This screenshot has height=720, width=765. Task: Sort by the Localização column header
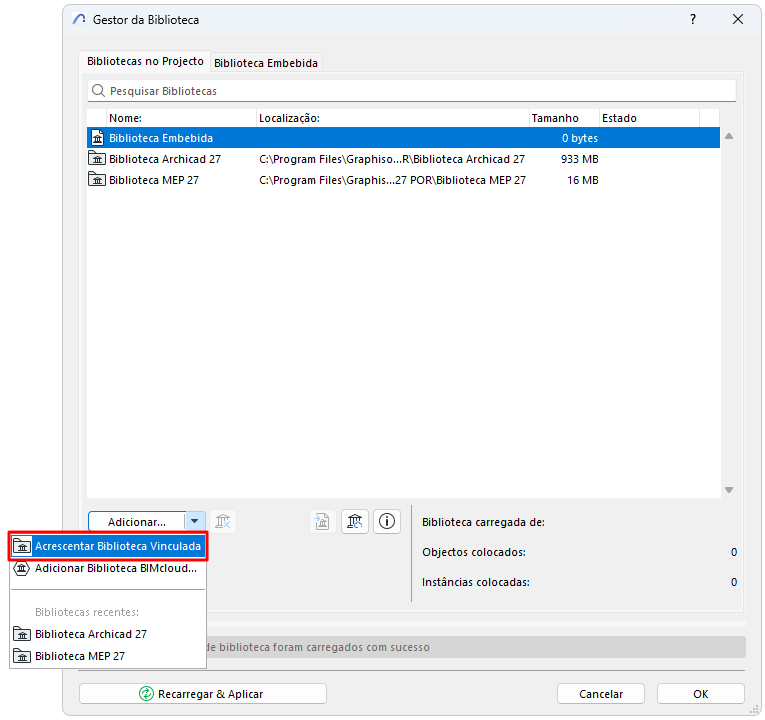393,118
